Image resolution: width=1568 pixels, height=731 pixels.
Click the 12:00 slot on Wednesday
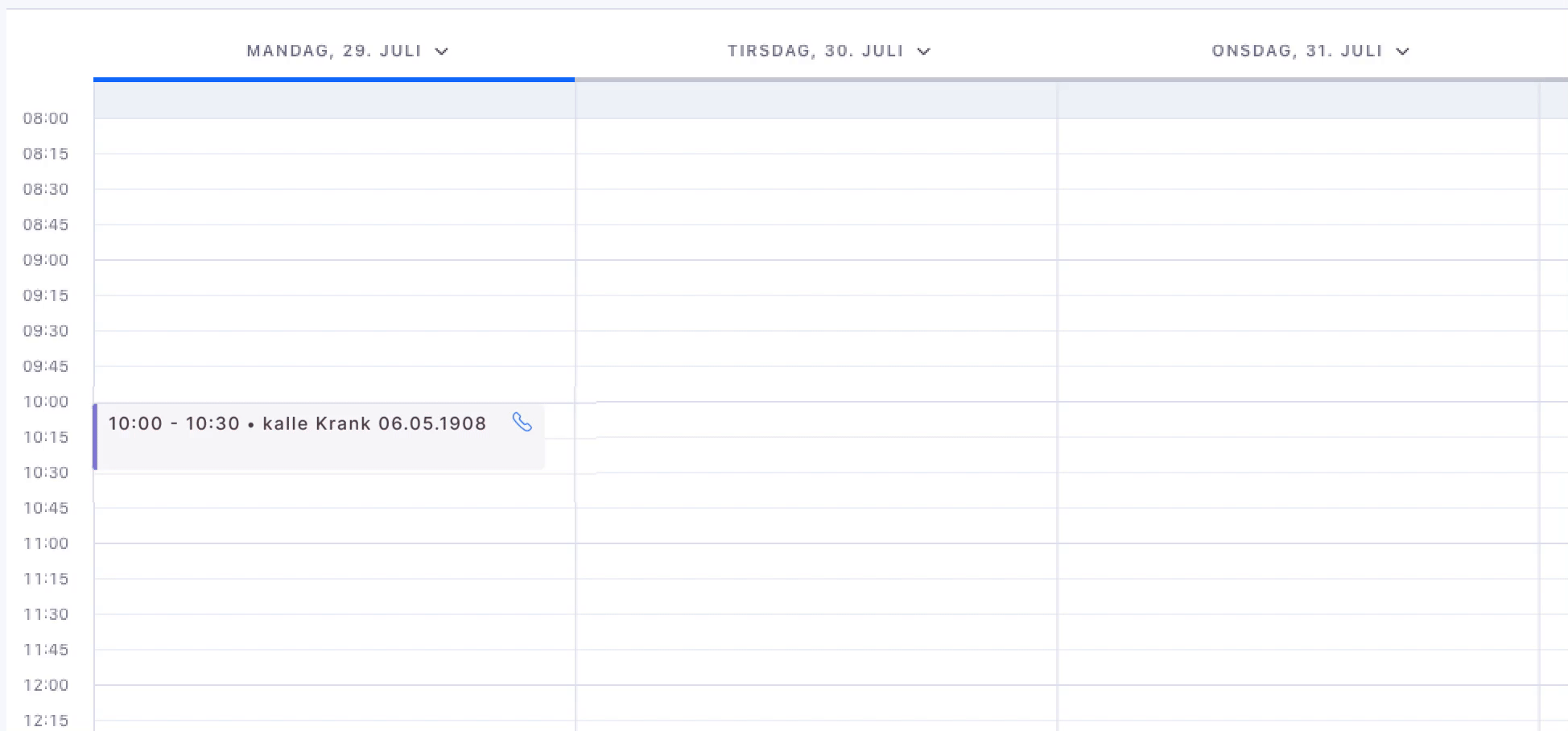click(x=1298, y=703)
